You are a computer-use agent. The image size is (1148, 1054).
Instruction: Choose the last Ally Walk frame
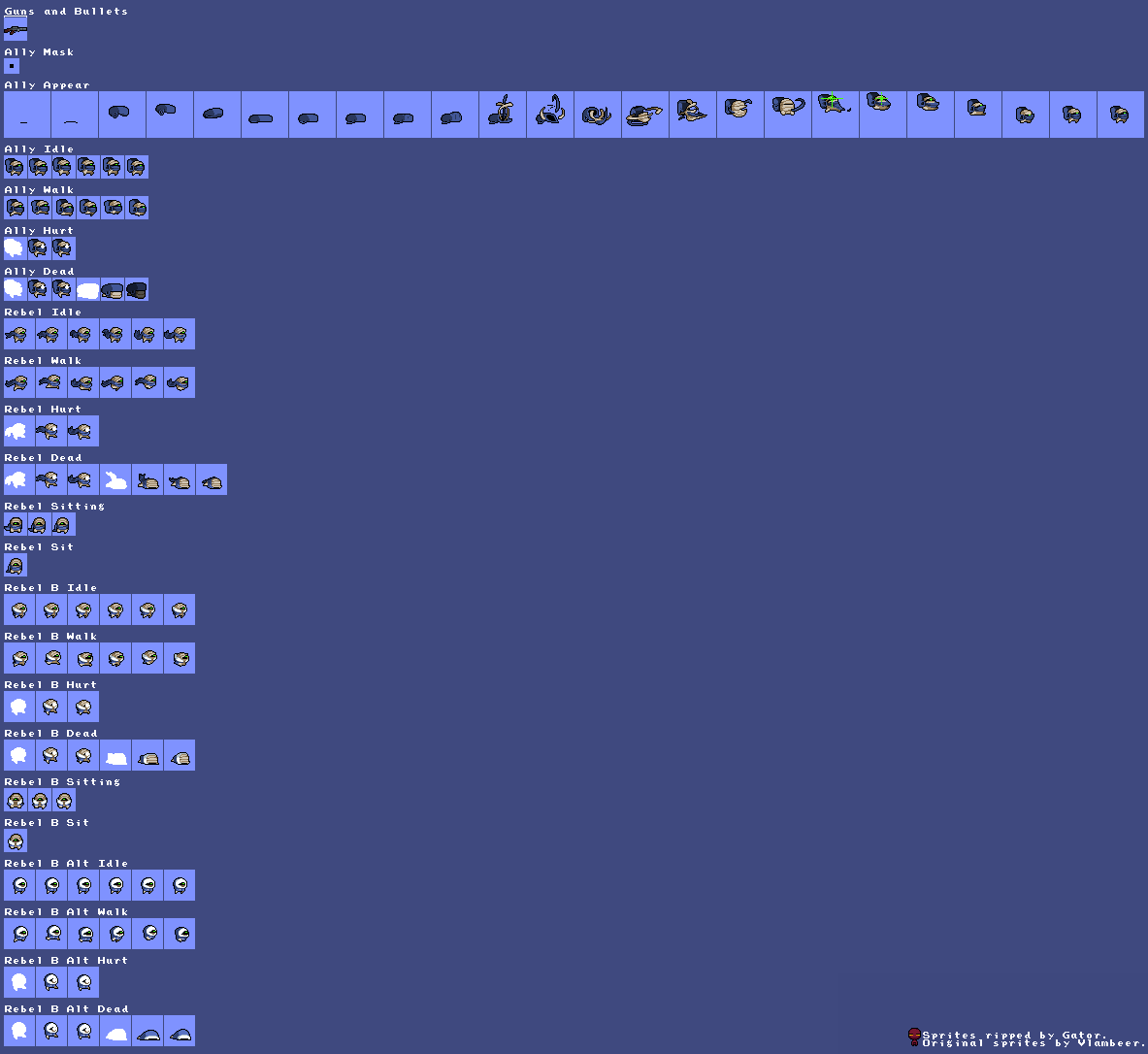tap(136, 208)
